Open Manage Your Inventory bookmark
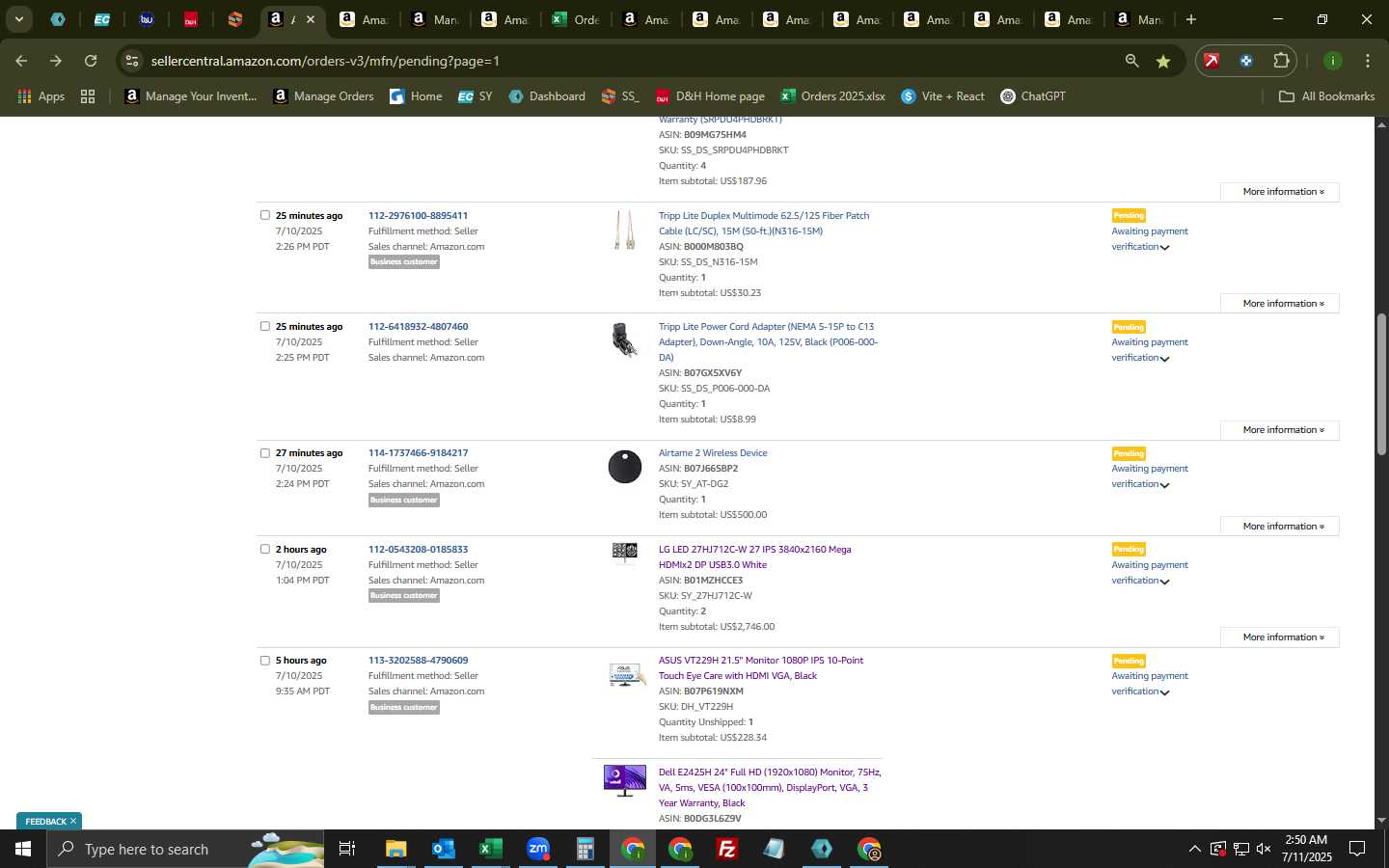 [191, 96]
